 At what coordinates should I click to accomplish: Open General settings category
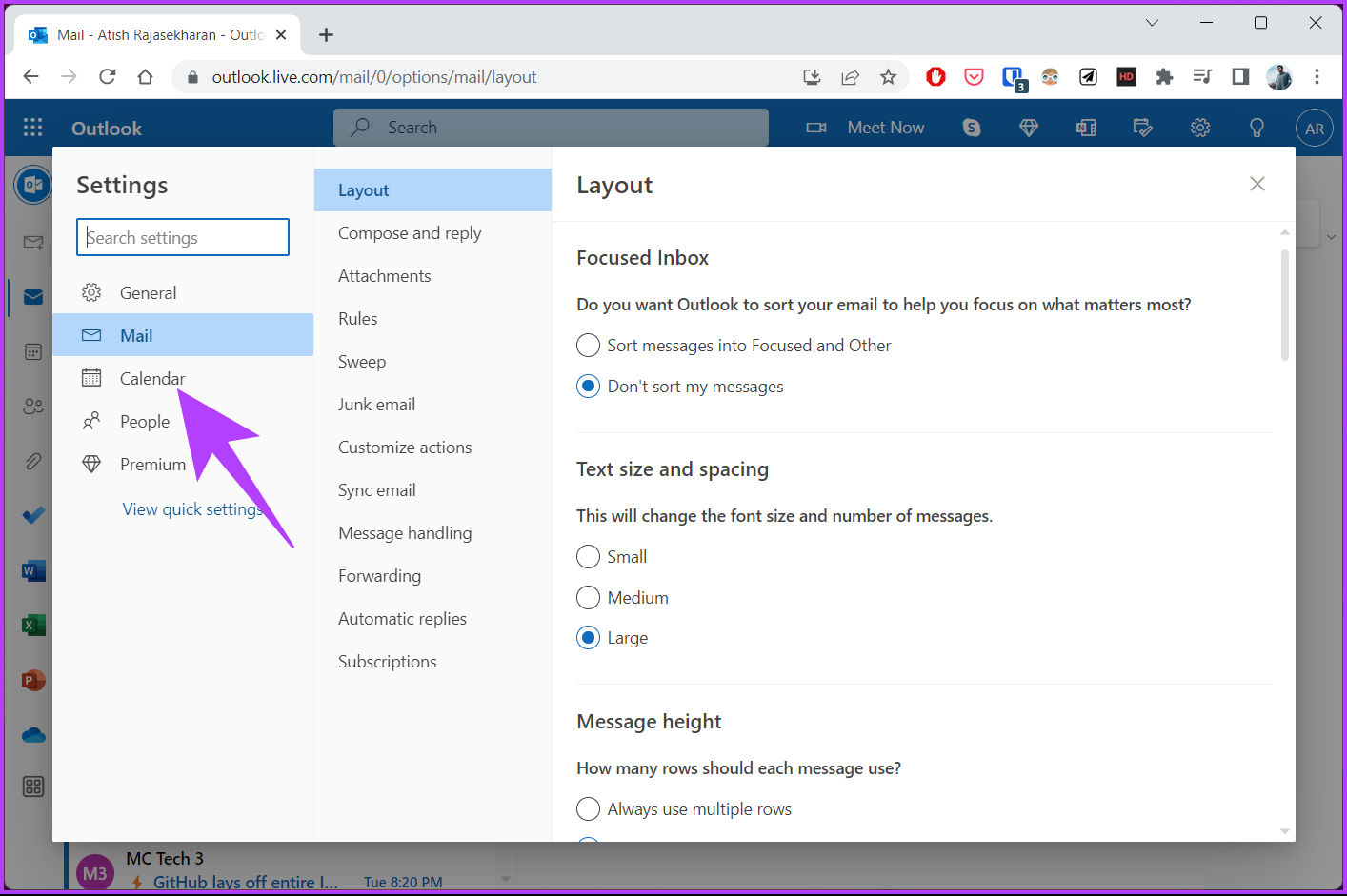tap(183, 292)
